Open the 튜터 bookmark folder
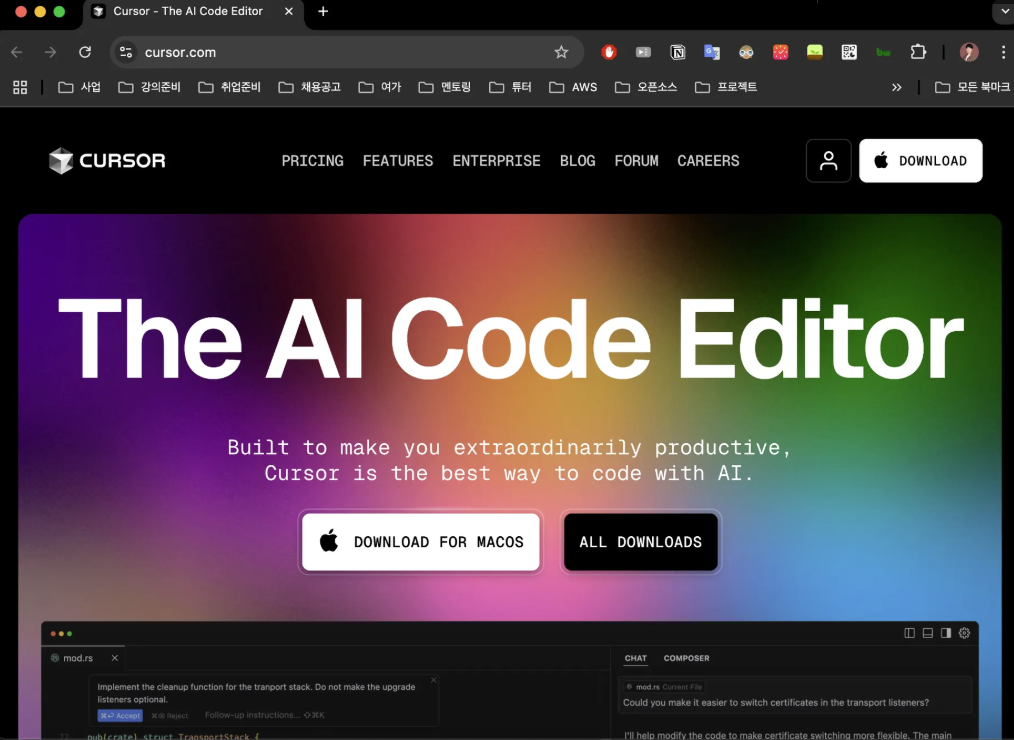Viewport: 1014px width, 740px height. (x=510, y=87)
